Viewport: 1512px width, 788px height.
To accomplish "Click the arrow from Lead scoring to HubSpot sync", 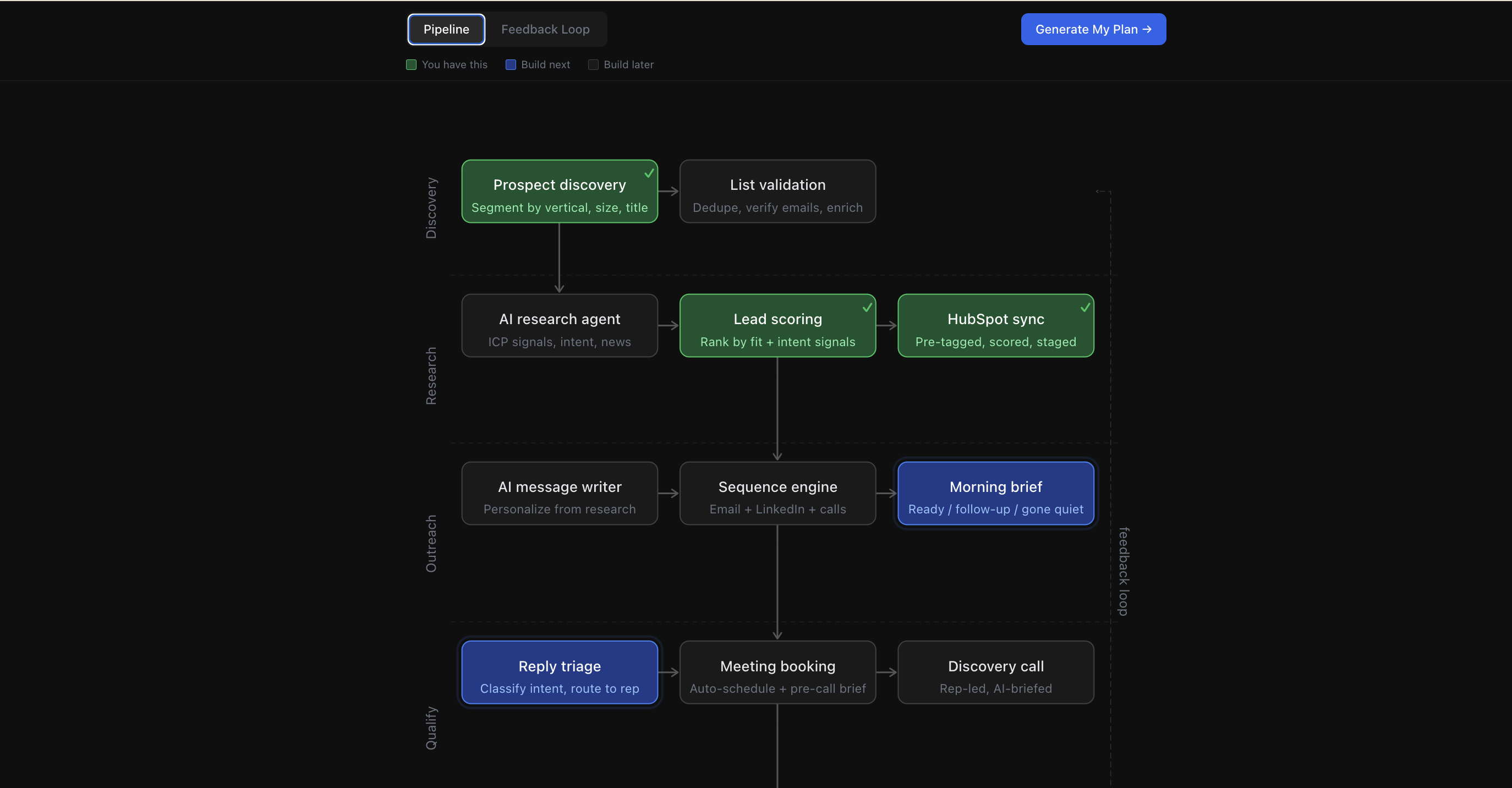I will (x=886, y=326).
